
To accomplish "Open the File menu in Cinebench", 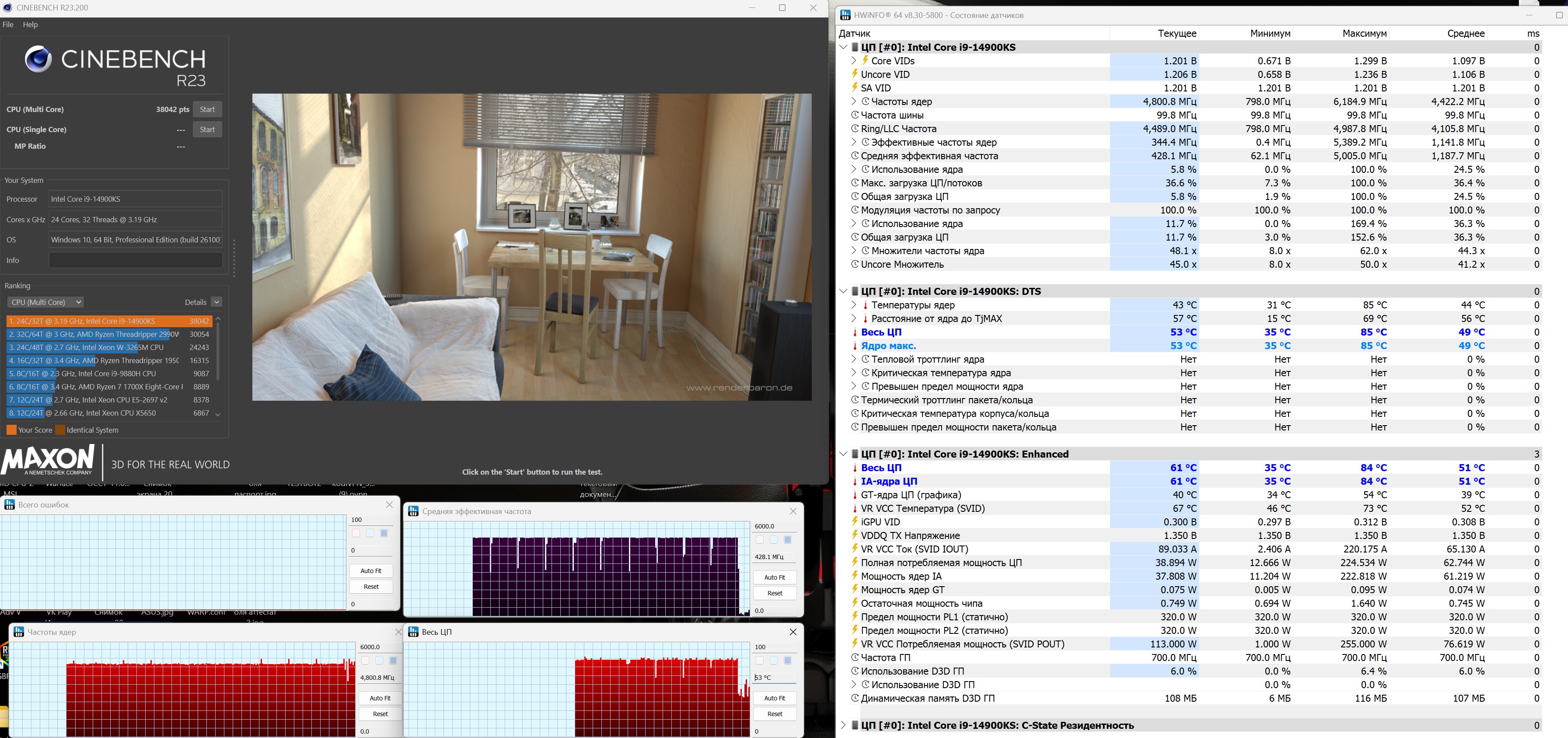I will [x=8, y=24].
